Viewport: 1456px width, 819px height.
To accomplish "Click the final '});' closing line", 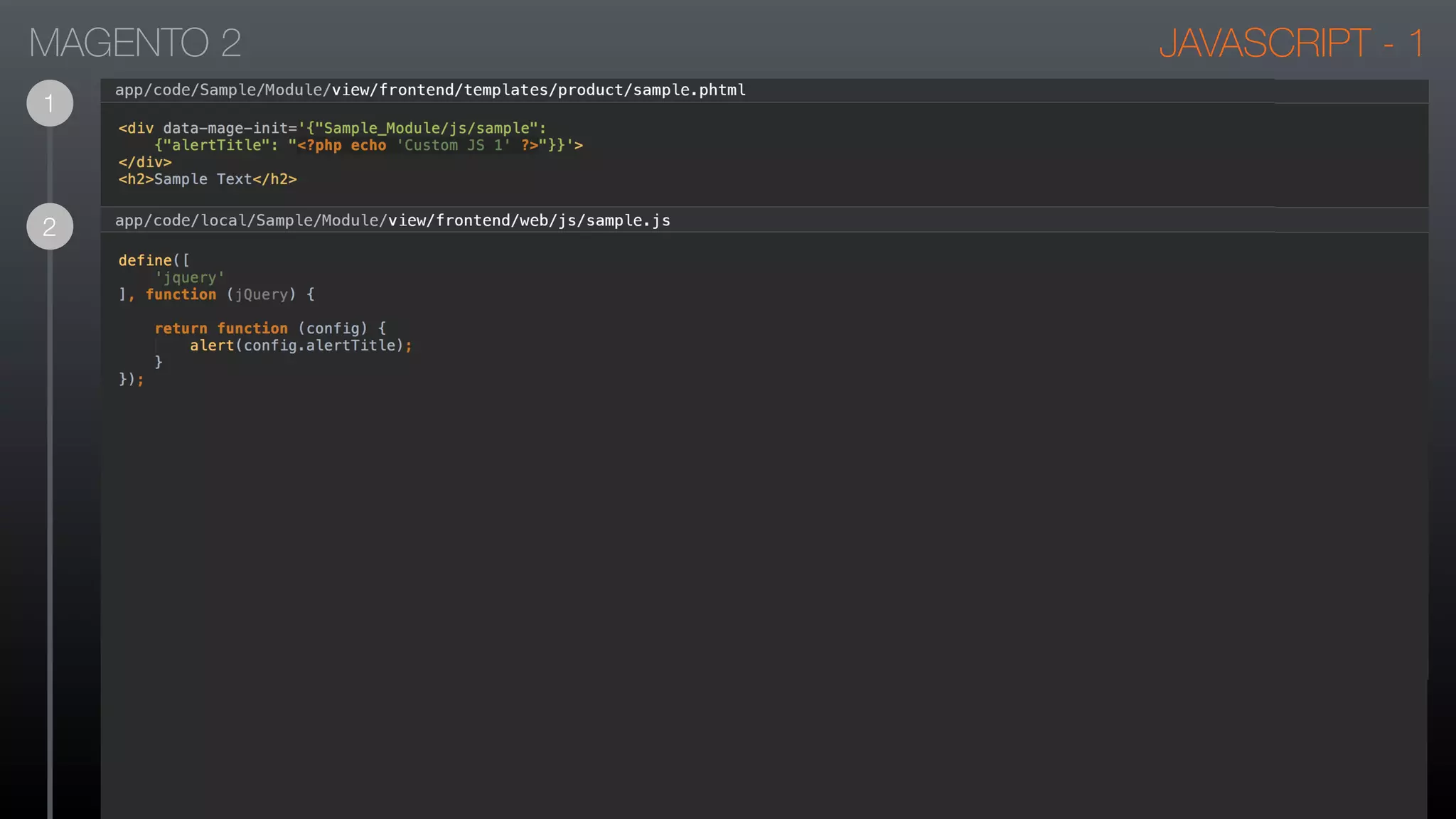I will click(x=131, y=380).
